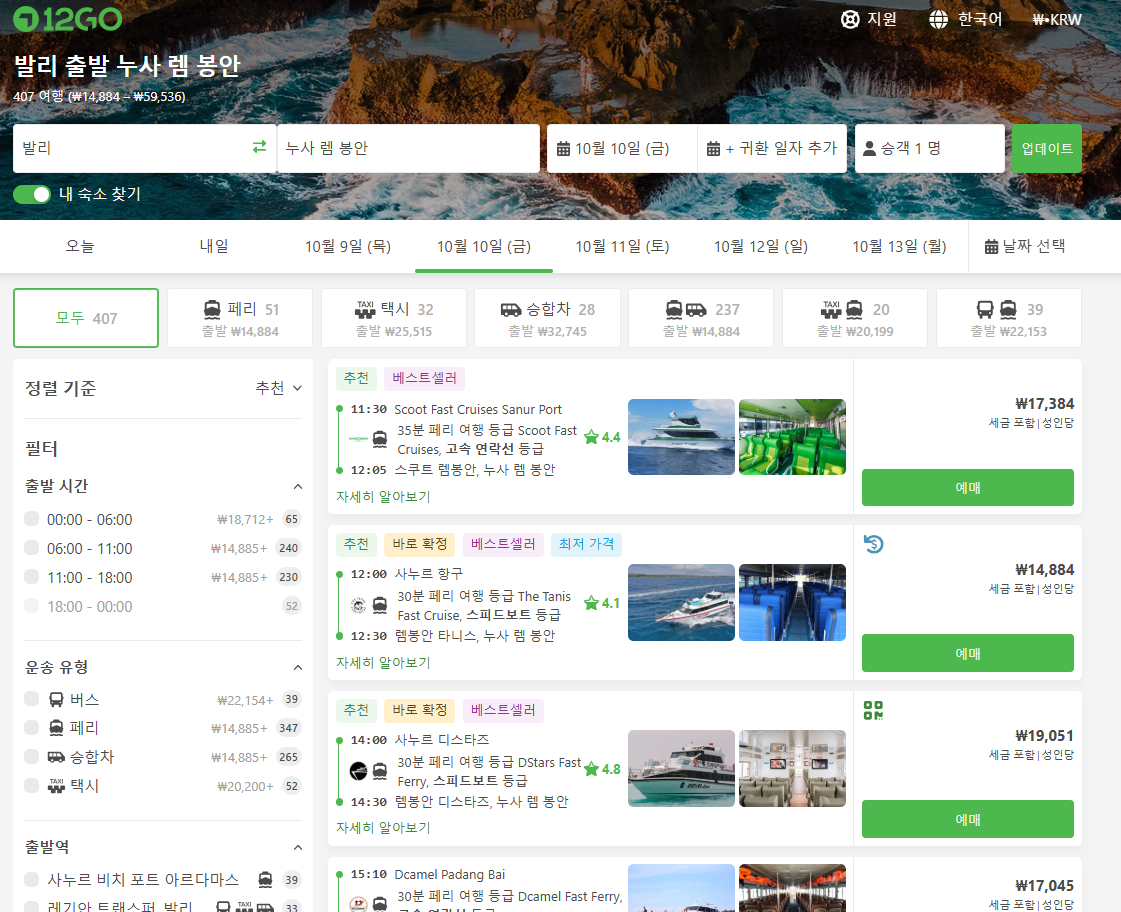Image resolution: width=1121 pixels, height=912 pixels.
Task: Click 자세히 알아보기 for The Tanis trip
Action: (383, 663)
